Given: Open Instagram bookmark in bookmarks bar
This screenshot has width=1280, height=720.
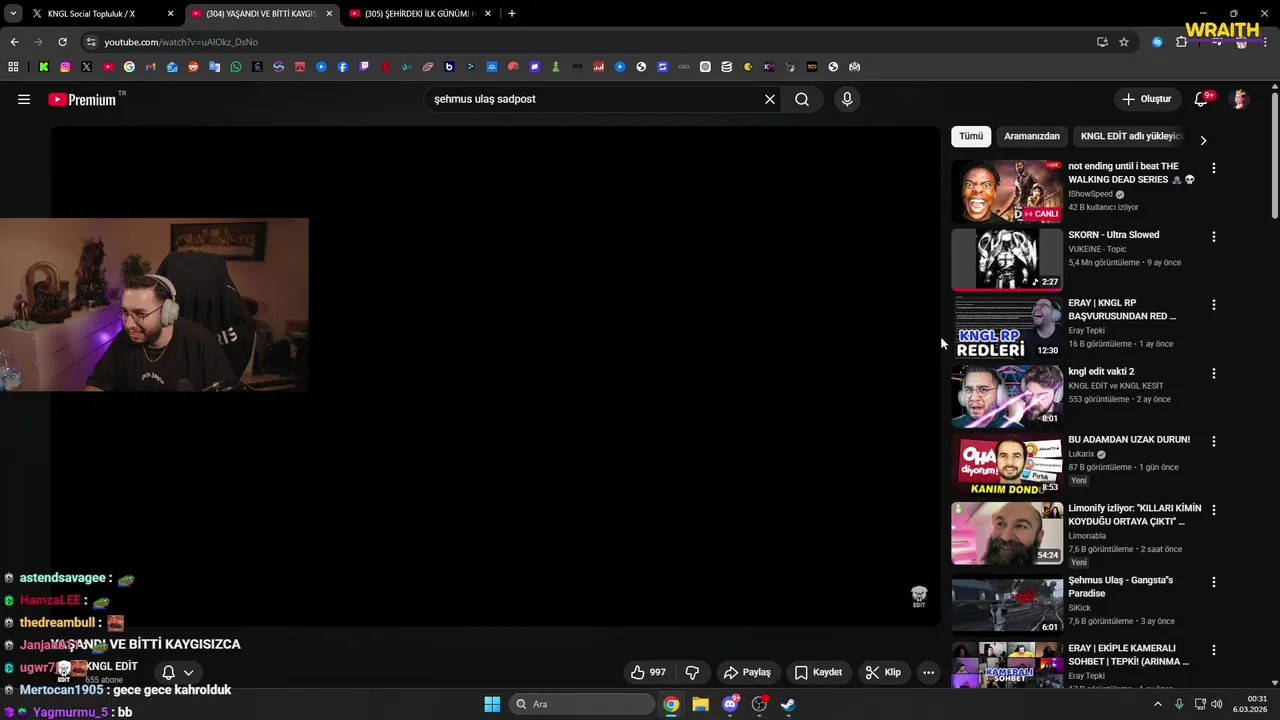Looking at the screenshot, I should click(x=65, y=67).
